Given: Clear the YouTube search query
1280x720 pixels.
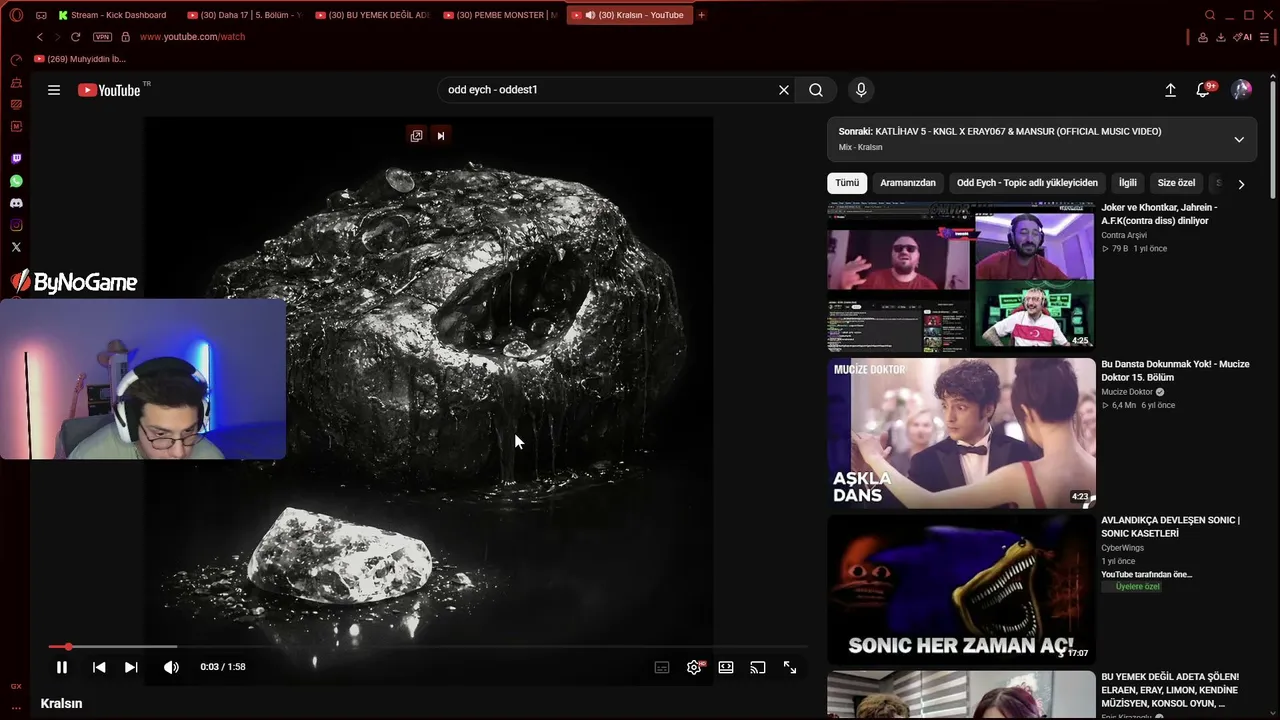Looking at the screenshot, I should 784,90.
